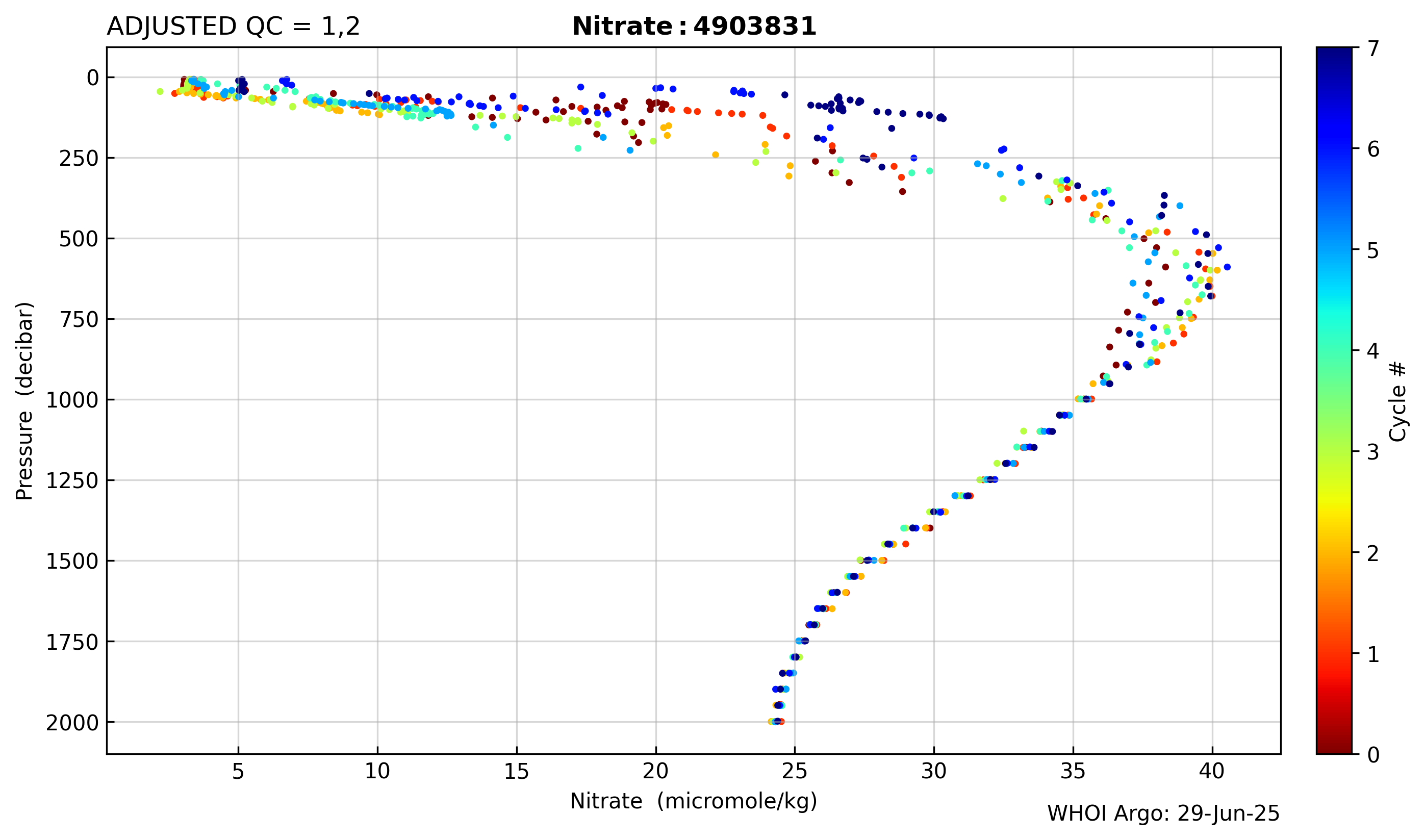
Task: Click x-axis tick label '15'
Action: click(517, 771)
